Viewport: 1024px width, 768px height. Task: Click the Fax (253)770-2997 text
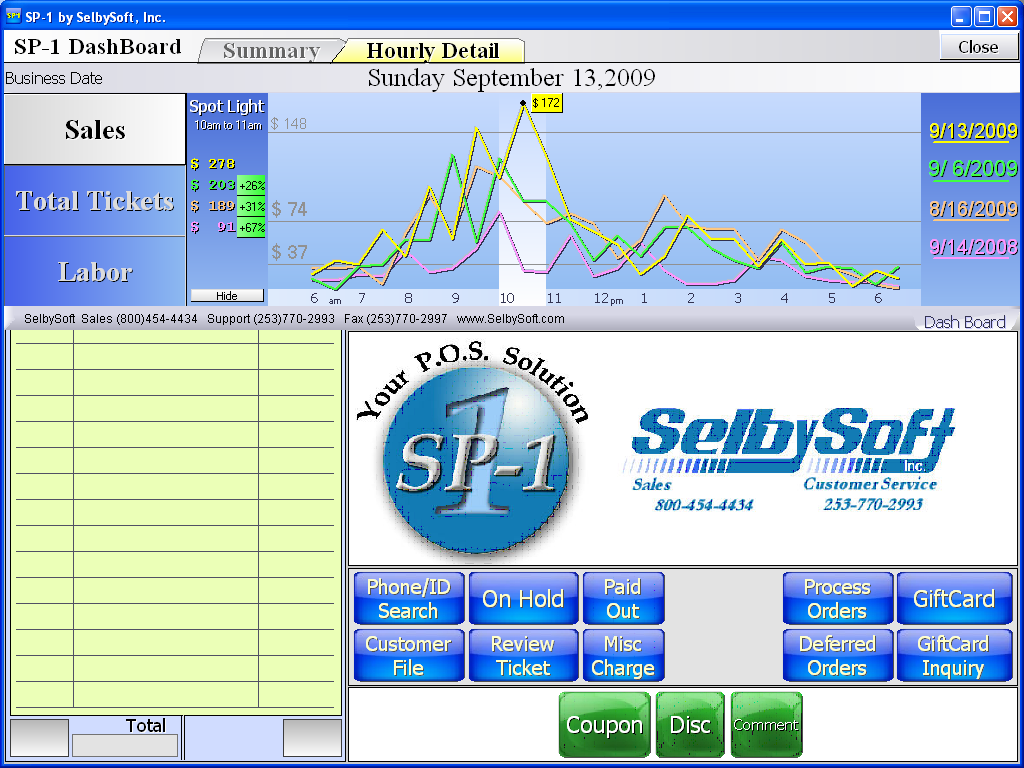pyautogui.click(x=396, y=319)
